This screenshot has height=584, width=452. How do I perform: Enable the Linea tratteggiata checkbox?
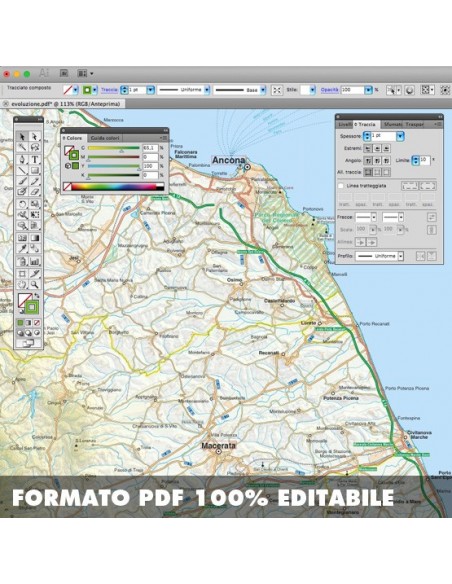tap(340, 185)
